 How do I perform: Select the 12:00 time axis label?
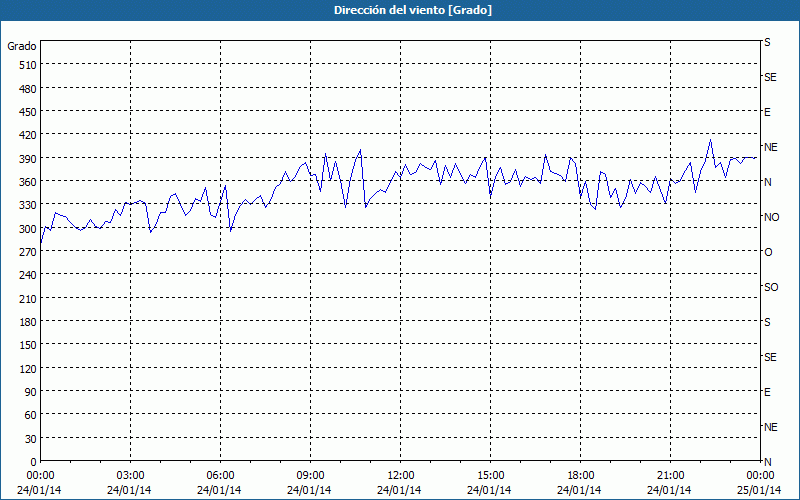tap(401, 476)
